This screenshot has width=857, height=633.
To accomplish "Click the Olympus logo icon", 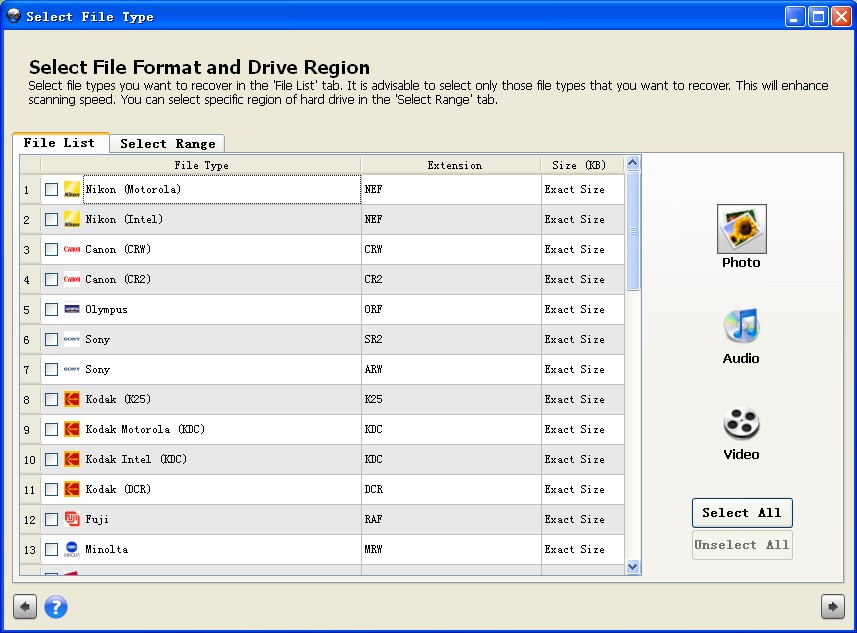I will tap(72, 309).
